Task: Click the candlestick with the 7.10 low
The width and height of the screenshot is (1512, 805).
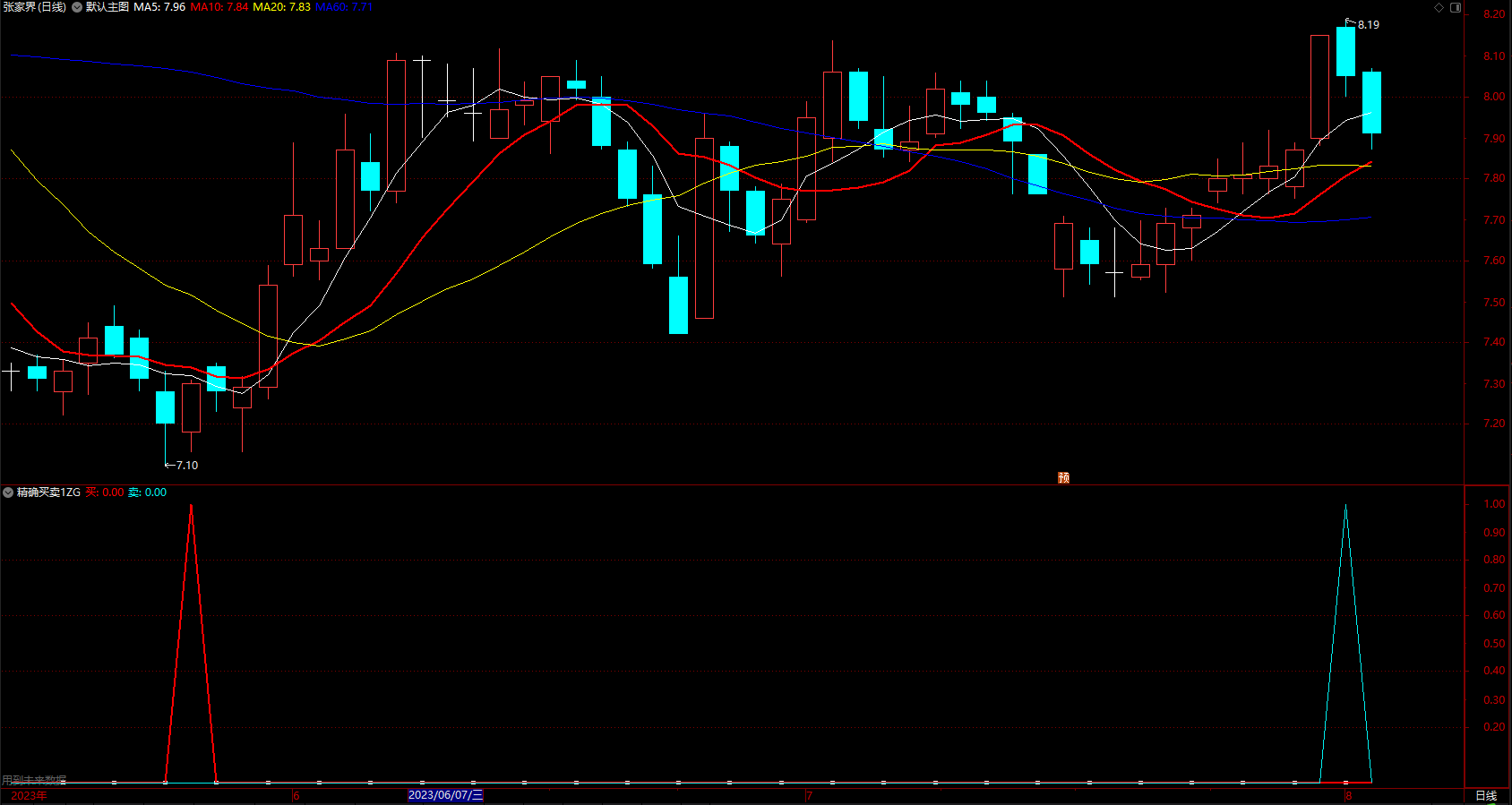Action: [165, 407]
